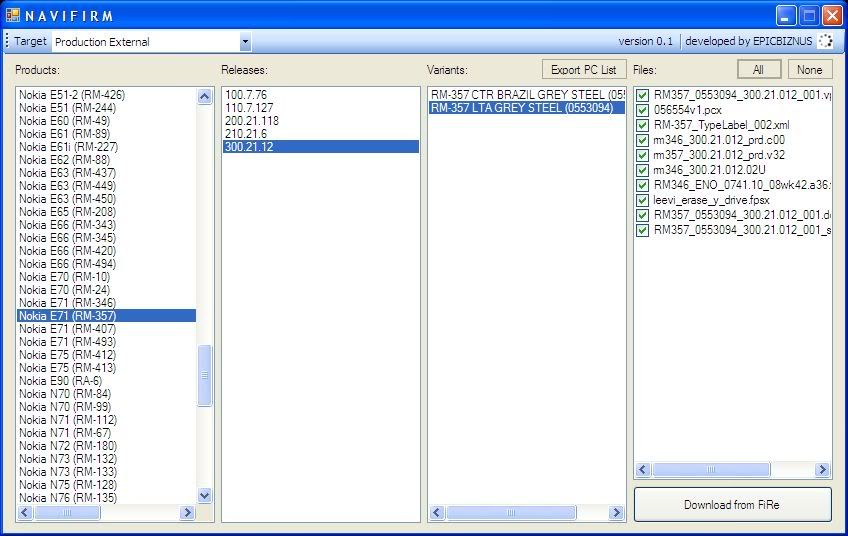The width and height of the screenshot is (848, 536).
Task: Select Nokia E75 (RM-412)
Action: (107, 354)
